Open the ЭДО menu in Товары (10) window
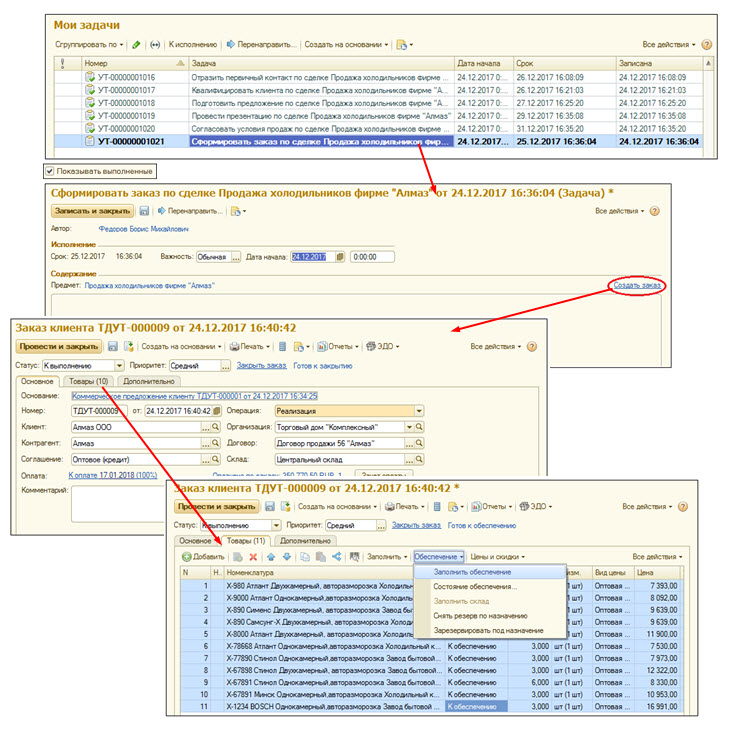The width and height of the screenshot is (742, 729). tap(383, 346)
